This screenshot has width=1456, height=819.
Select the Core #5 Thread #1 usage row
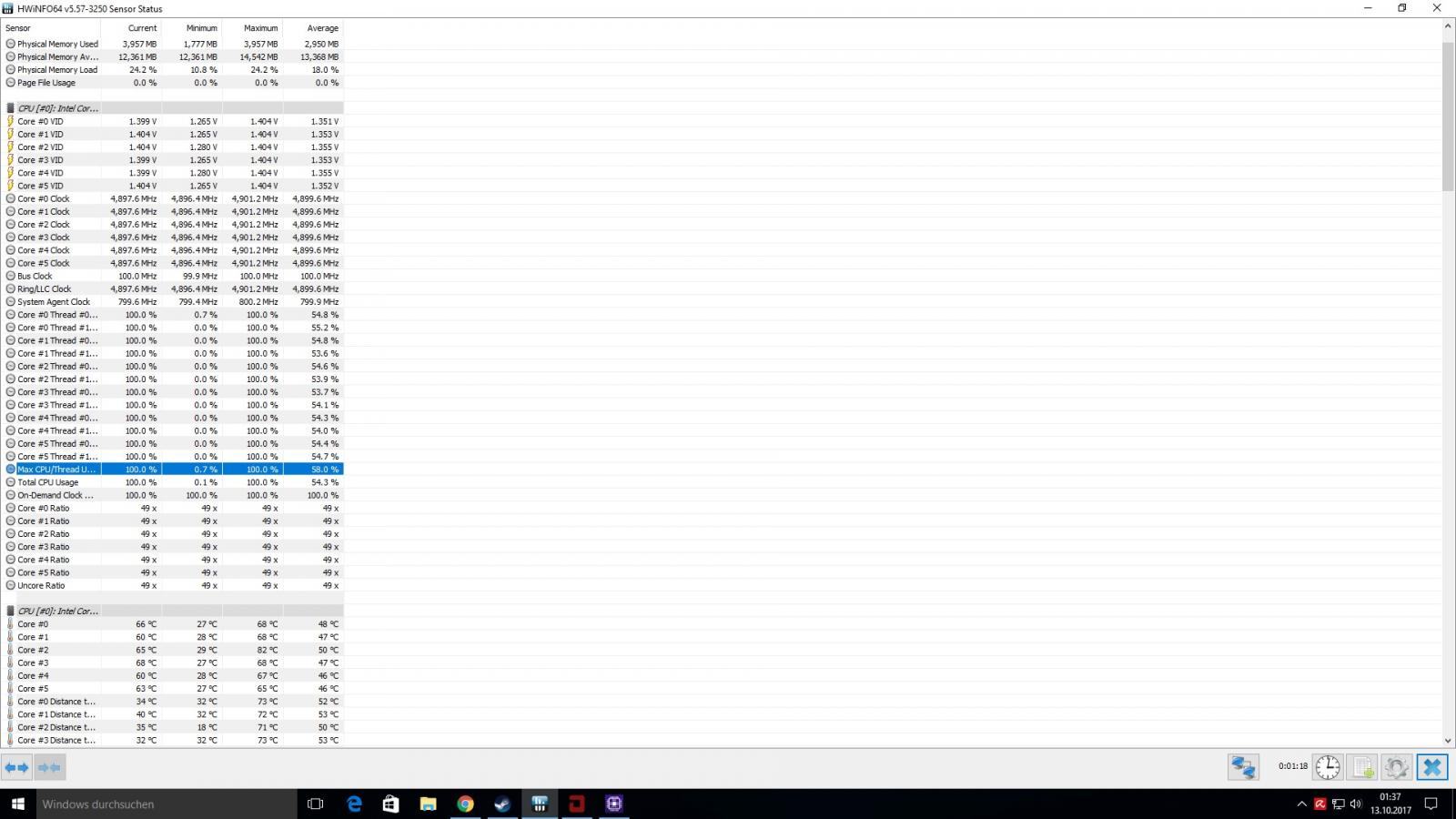(173, 457)
